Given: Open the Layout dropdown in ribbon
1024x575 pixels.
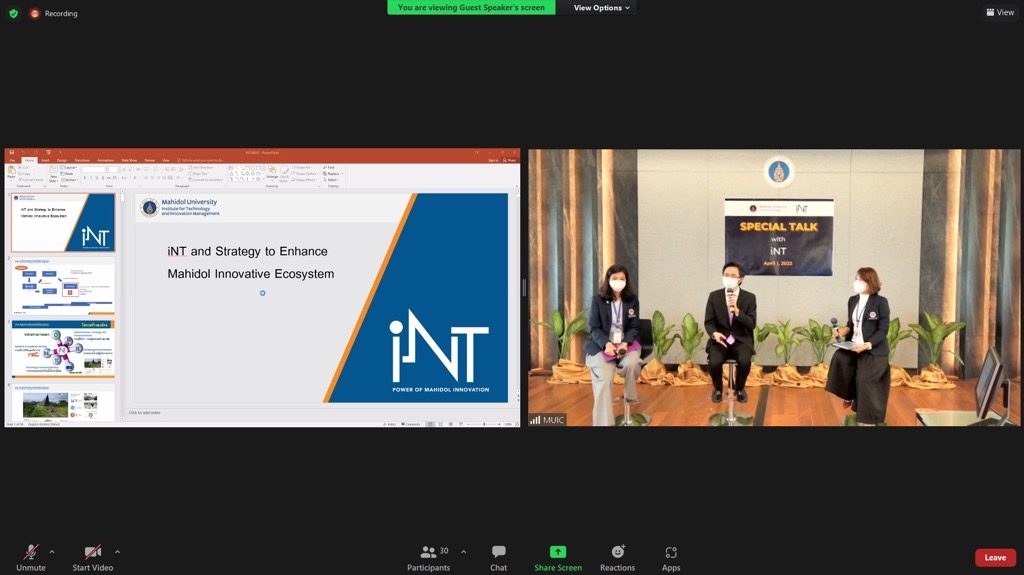Looking at the screenshot, I should (69, 167).
